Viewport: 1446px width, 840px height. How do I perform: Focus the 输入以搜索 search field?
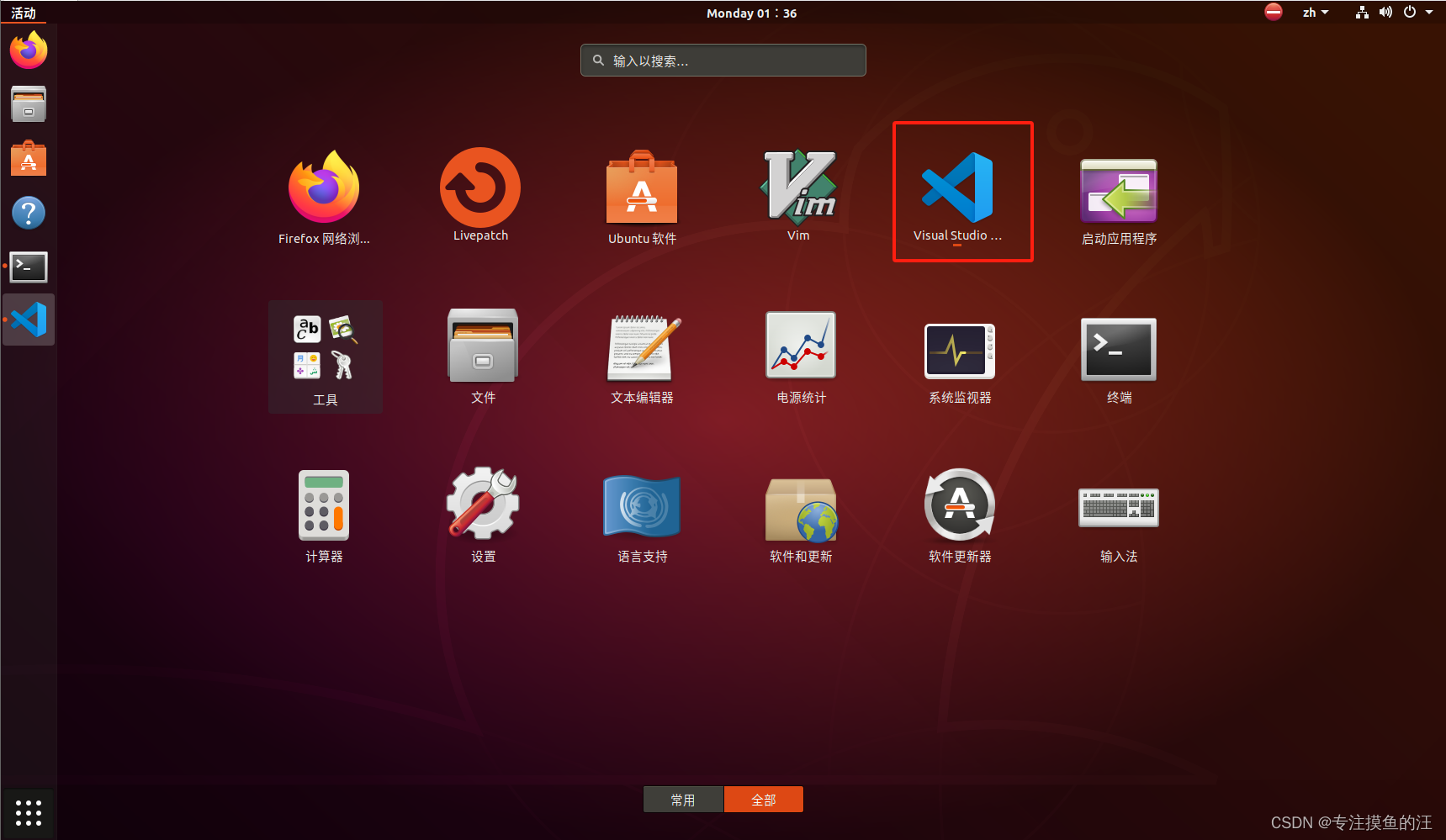coord(723,61)
